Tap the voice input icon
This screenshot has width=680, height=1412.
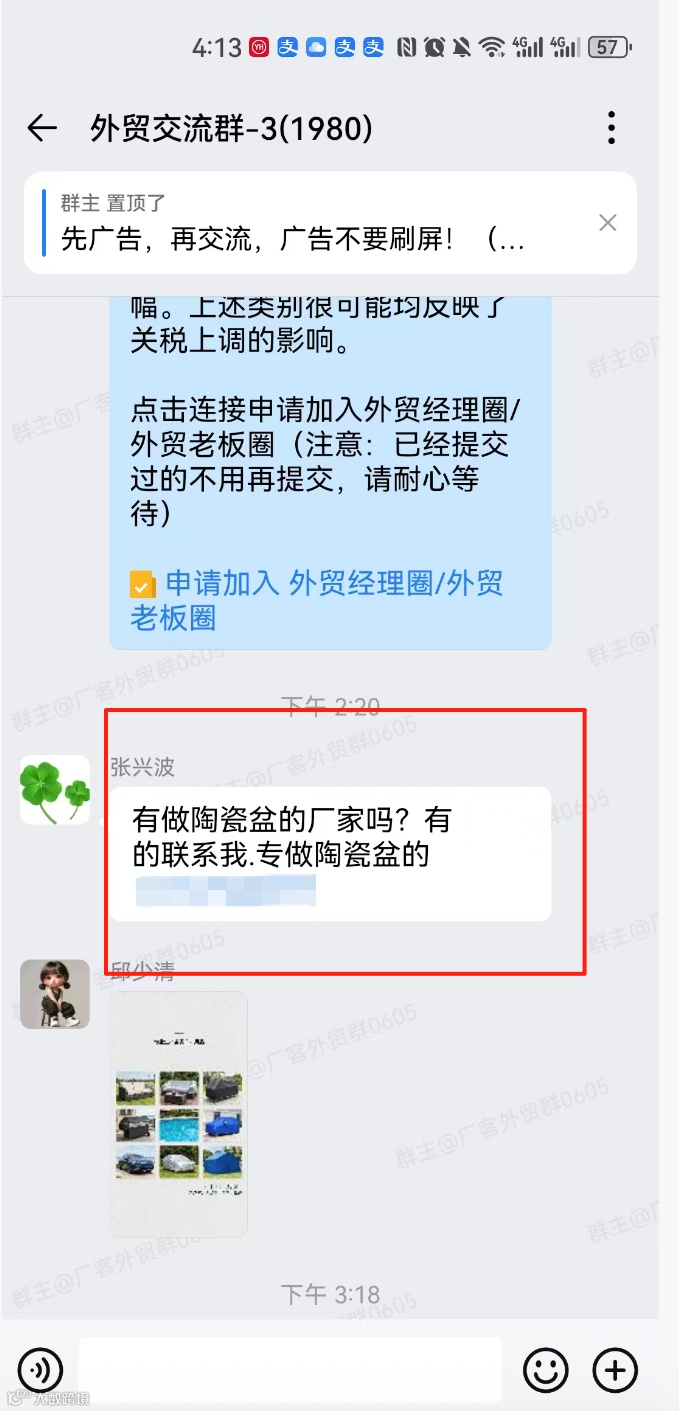click(40, 1369)
